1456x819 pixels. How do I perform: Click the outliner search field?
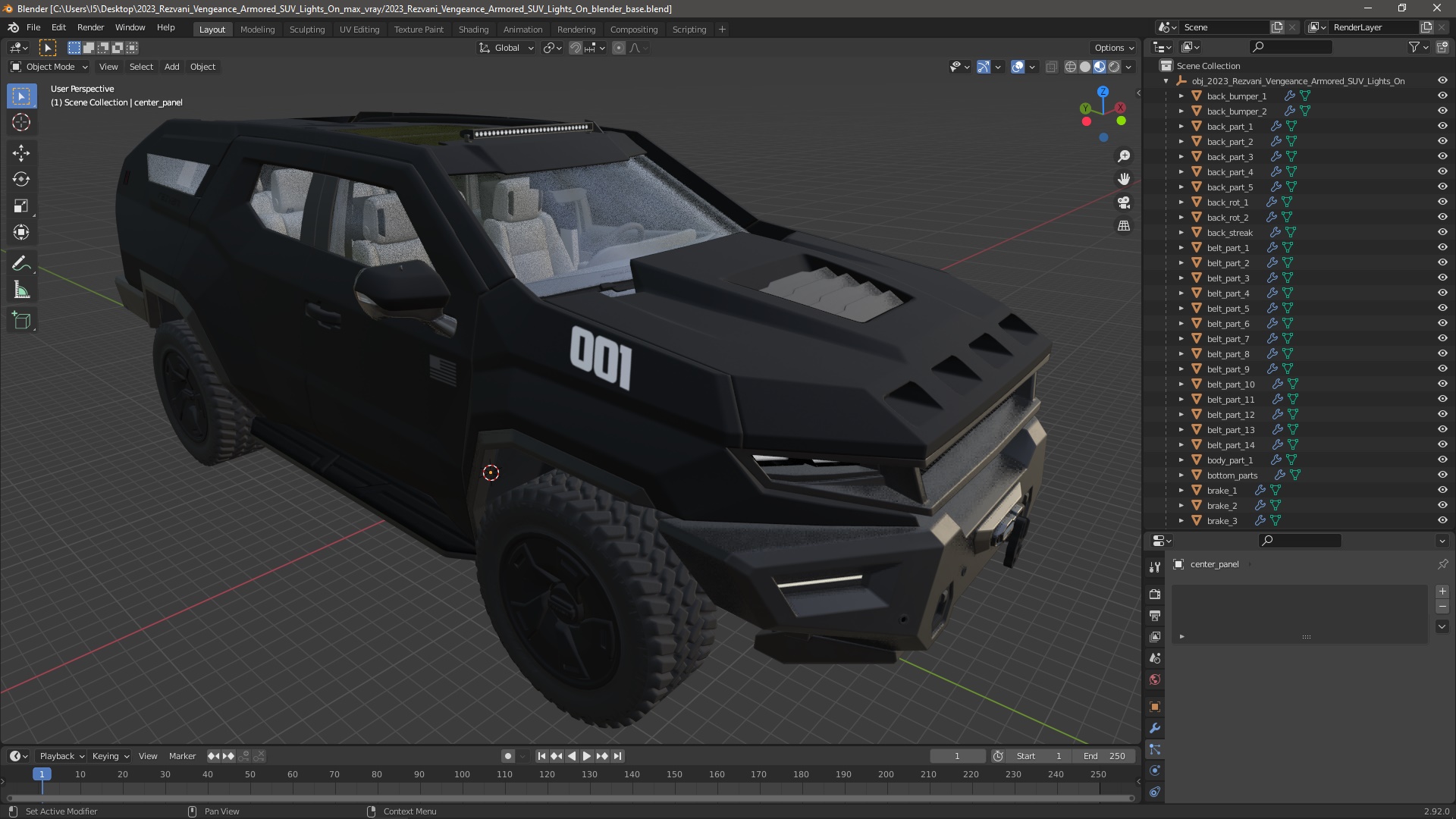click(x=1291, y=47)
